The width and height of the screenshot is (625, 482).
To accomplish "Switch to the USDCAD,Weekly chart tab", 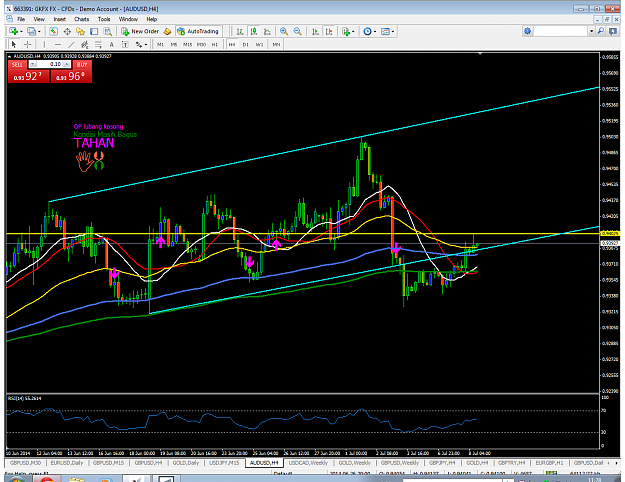I will (308, 463).
